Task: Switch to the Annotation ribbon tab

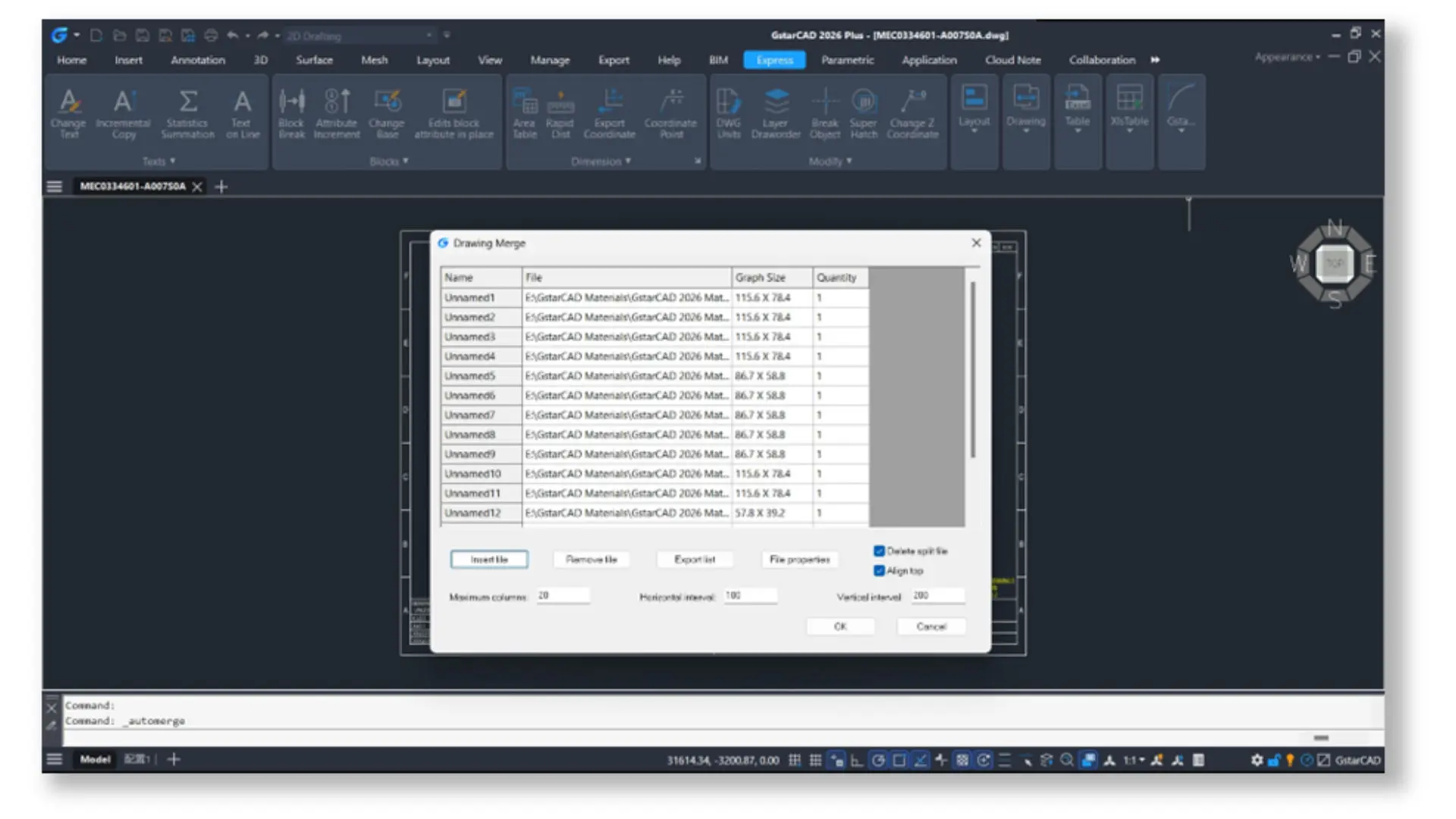Action: 198,60
